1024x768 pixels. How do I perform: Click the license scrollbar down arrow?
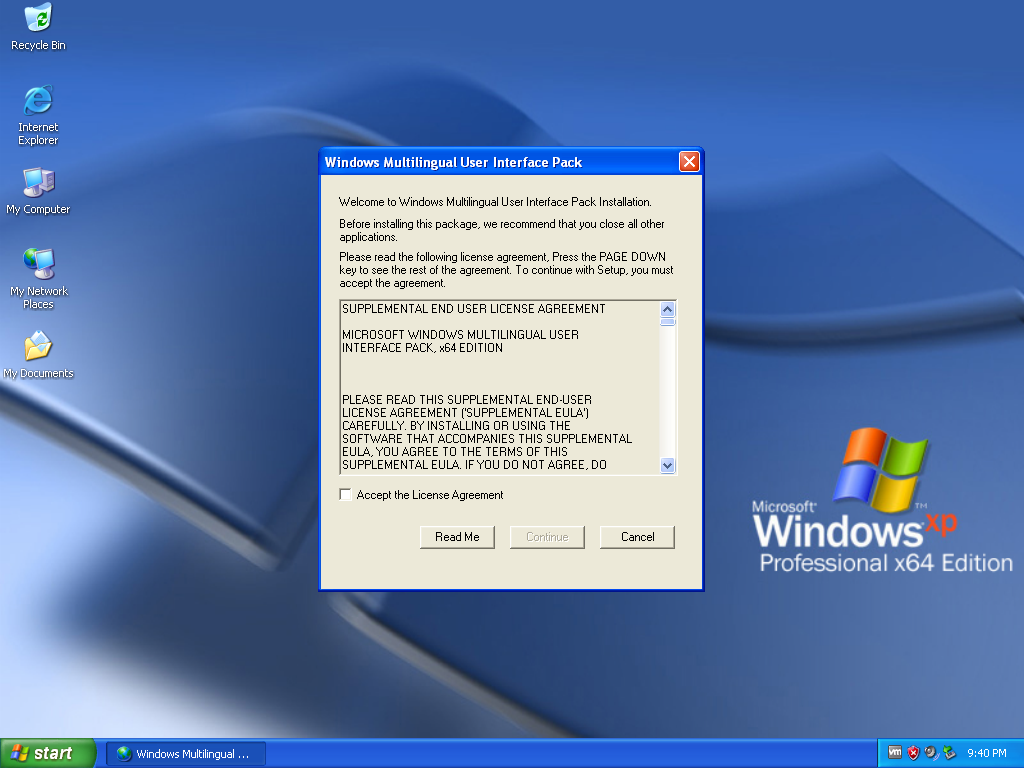(667, 465)
